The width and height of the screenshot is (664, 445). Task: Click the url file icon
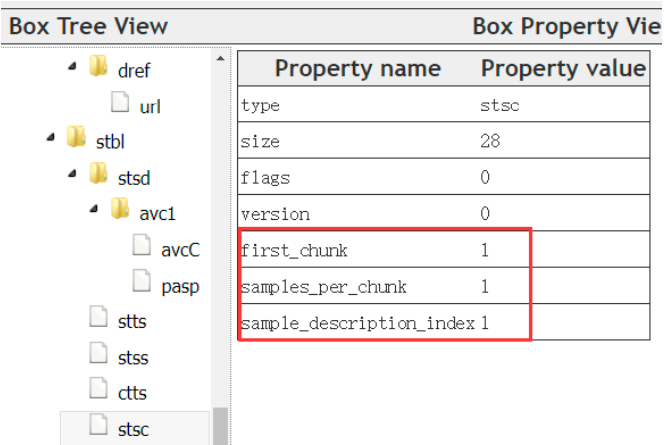(x=120, y=102)
